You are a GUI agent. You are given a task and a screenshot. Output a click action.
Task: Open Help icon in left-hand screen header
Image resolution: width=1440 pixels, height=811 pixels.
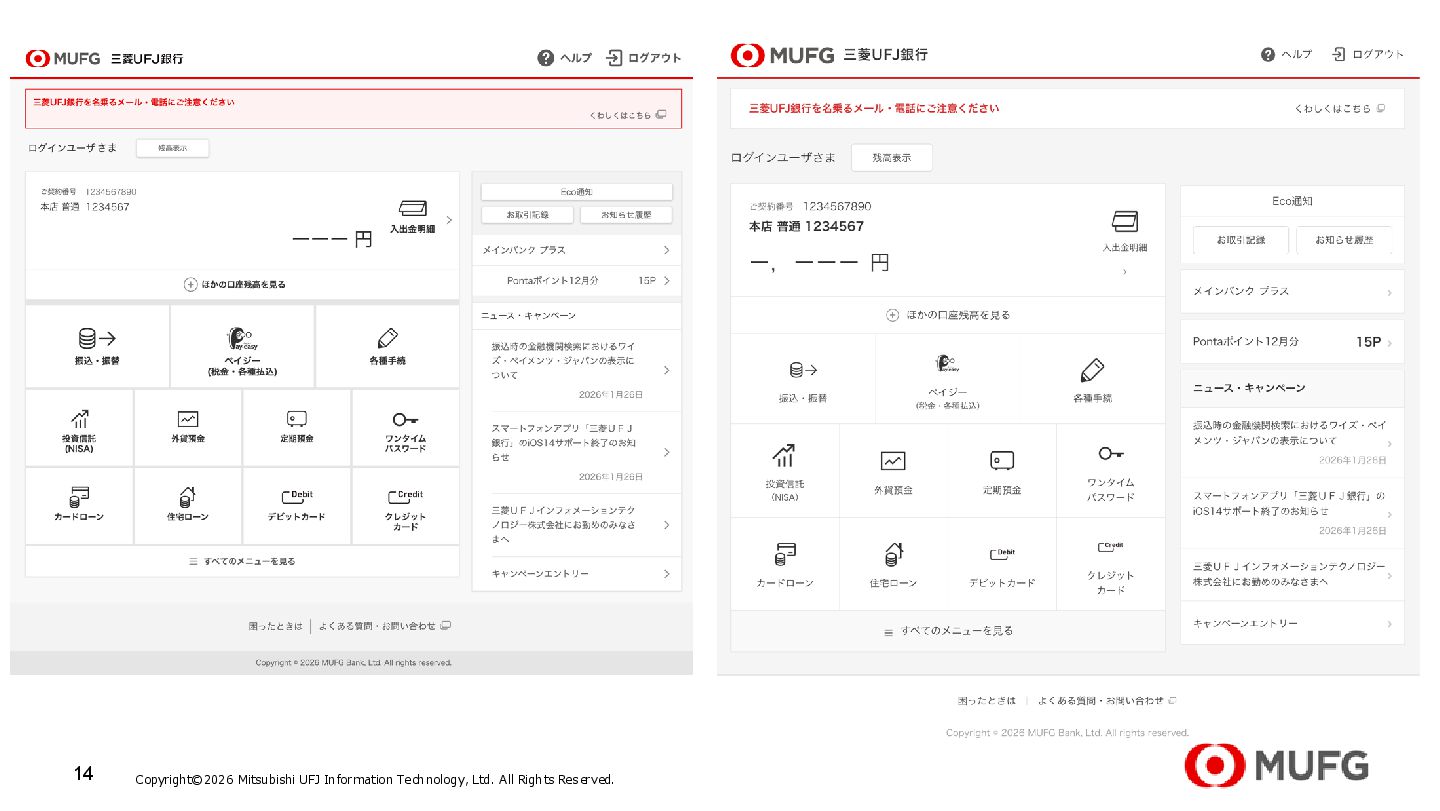(x=545, y=58)
